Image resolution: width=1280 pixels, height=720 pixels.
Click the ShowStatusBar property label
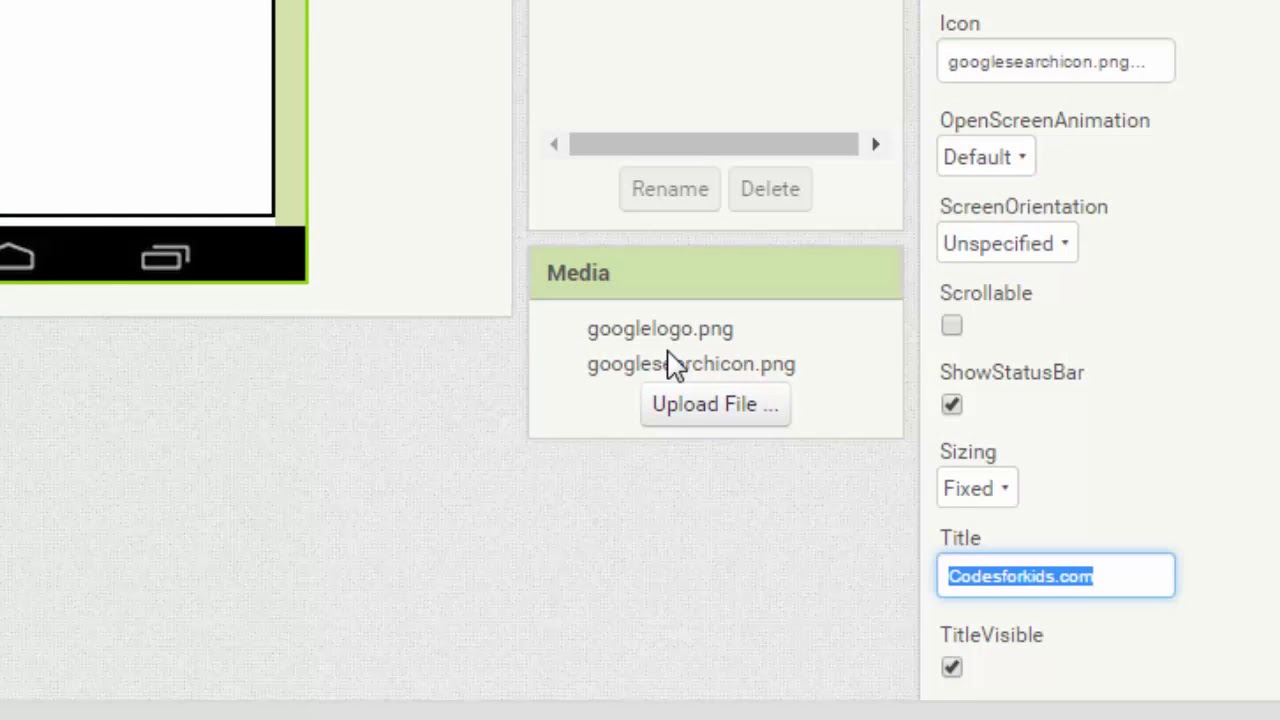[1012, 372]
